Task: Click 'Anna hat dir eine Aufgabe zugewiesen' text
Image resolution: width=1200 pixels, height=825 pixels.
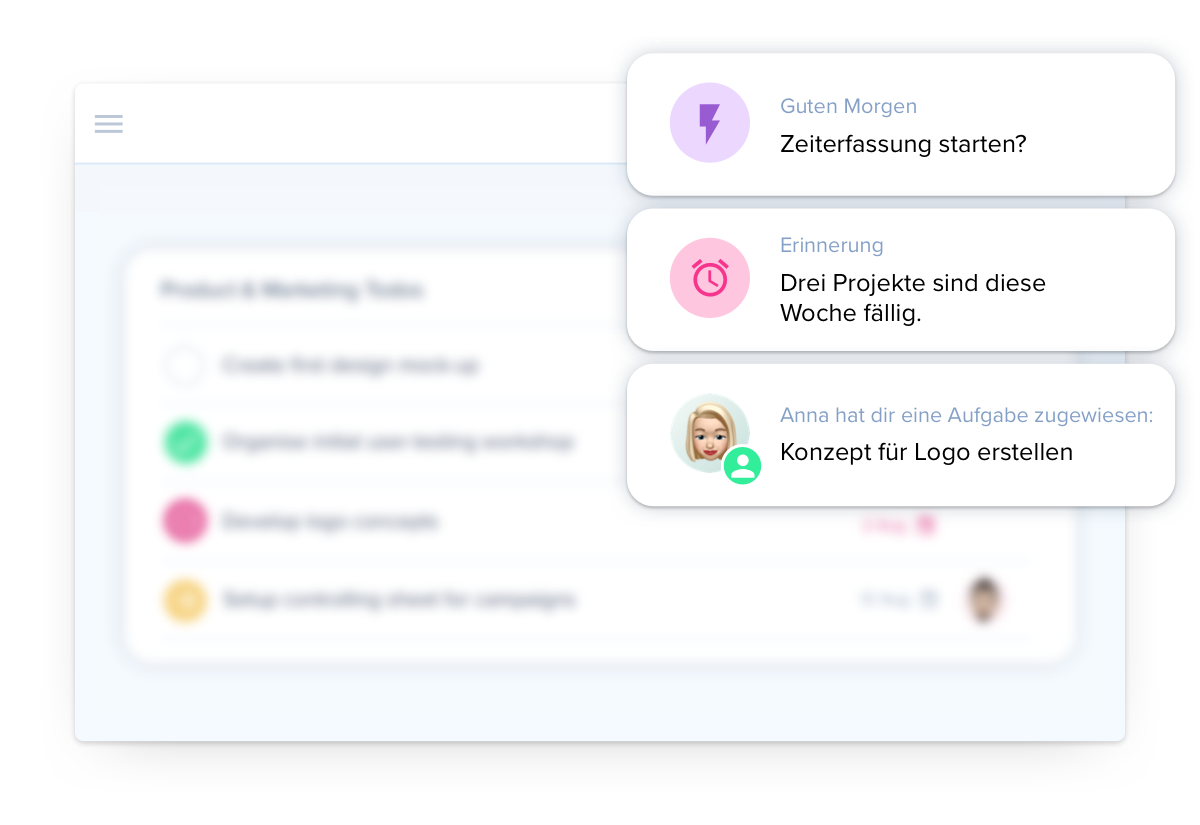Action: point(966,415)
